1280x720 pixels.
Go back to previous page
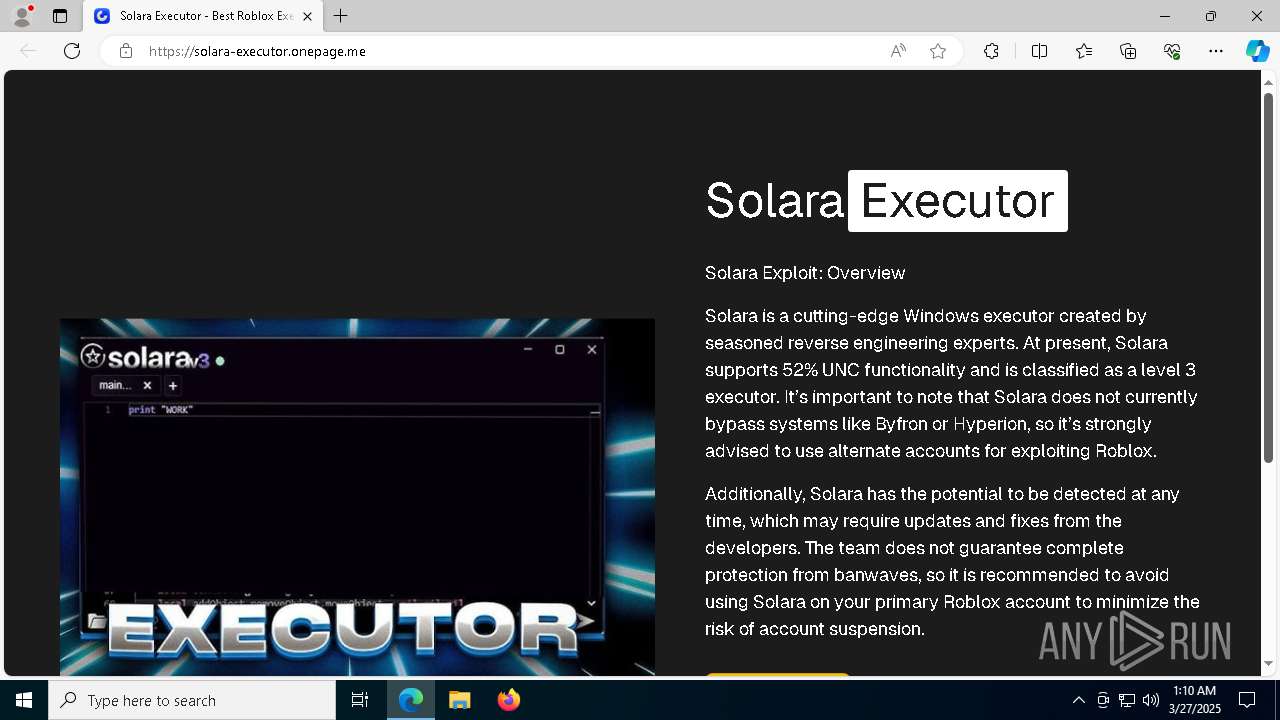[28, 51]
